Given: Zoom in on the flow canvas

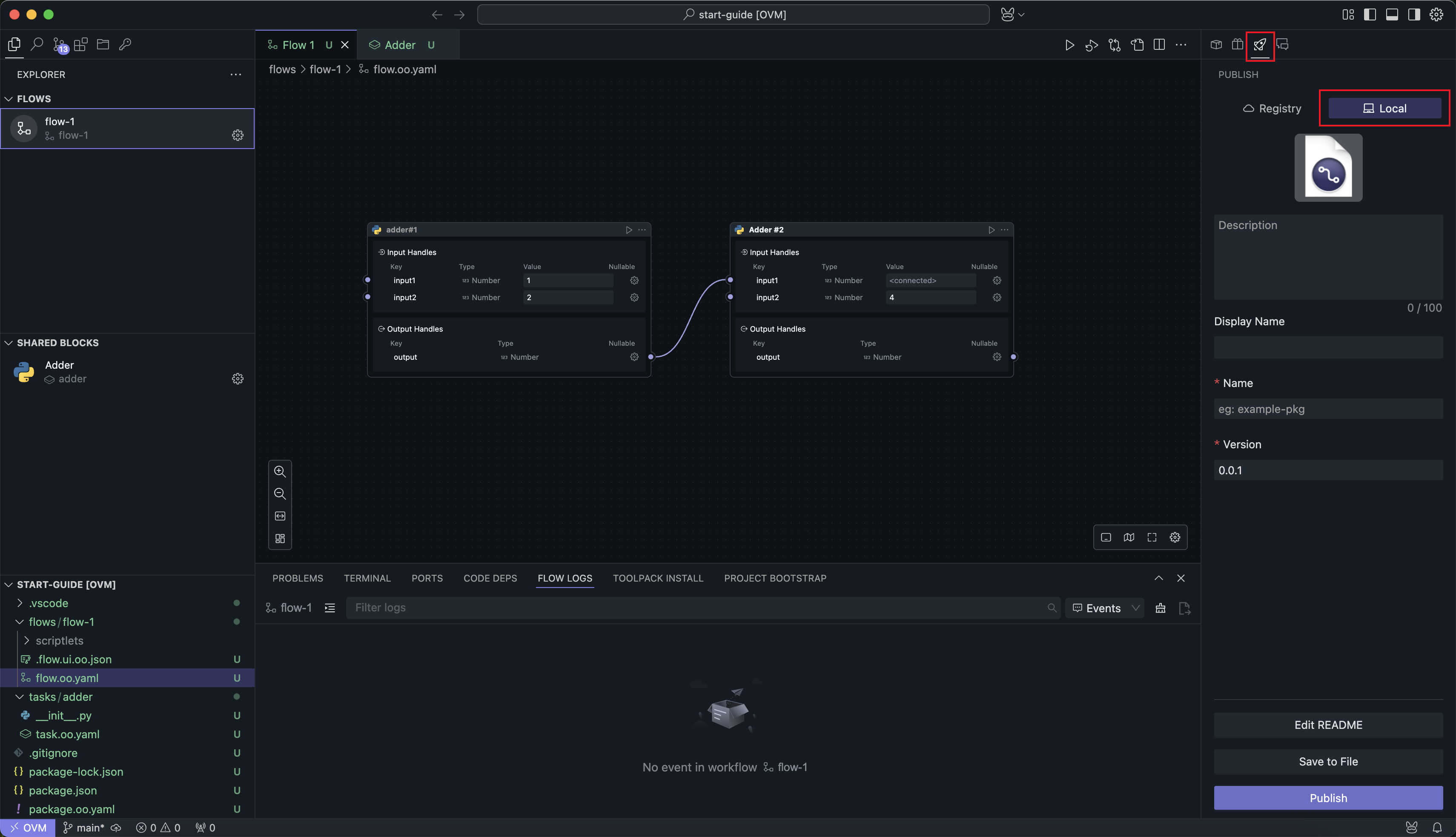Looking at the screenshot, I should coord(280,471).
